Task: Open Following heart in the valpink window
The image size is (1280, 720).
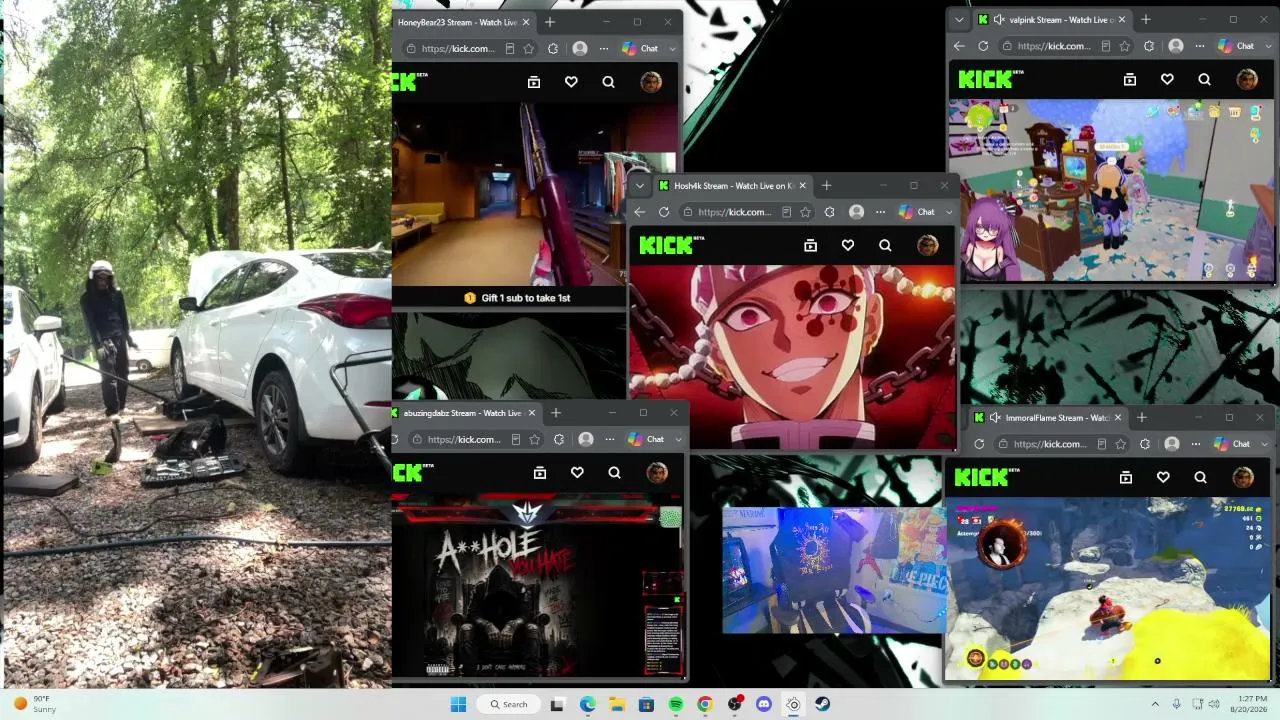Action: tap(1167, 79)
